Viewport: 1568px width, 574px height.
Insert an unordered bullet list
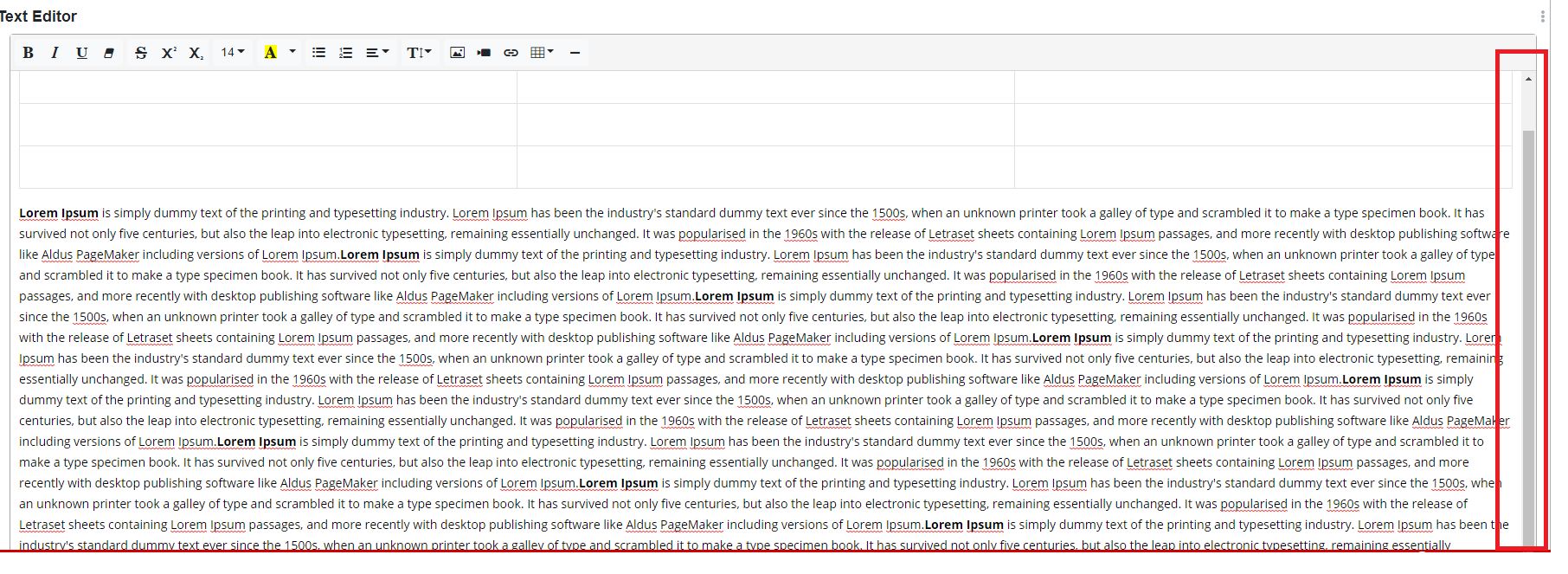(x=318, y=53)
